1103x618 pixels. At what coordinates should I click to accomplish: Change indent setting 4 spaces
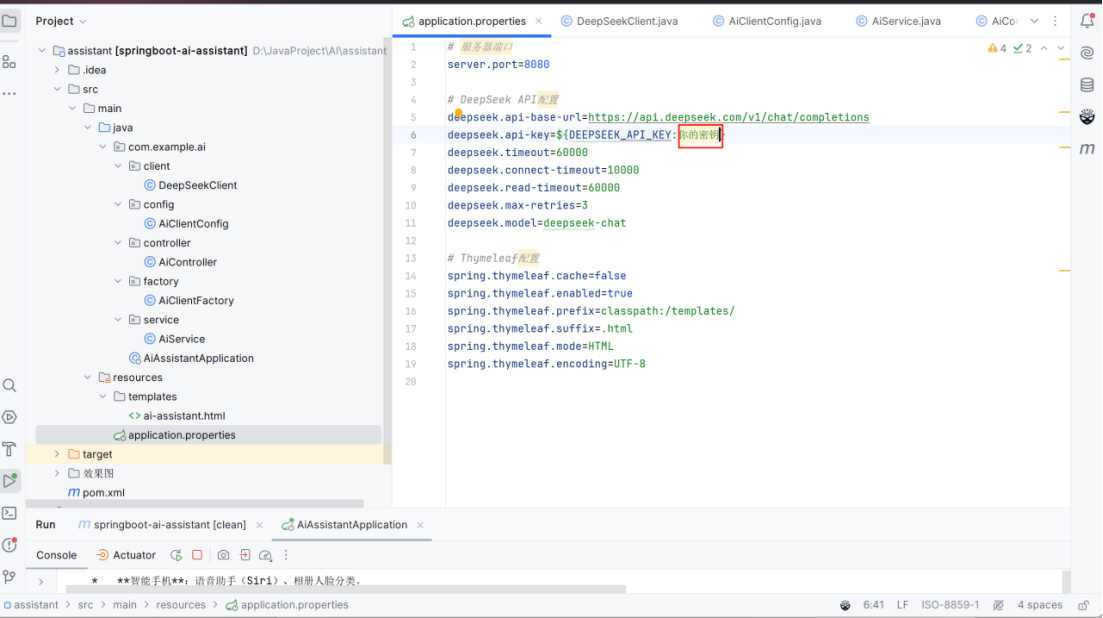pos(1039,605)
